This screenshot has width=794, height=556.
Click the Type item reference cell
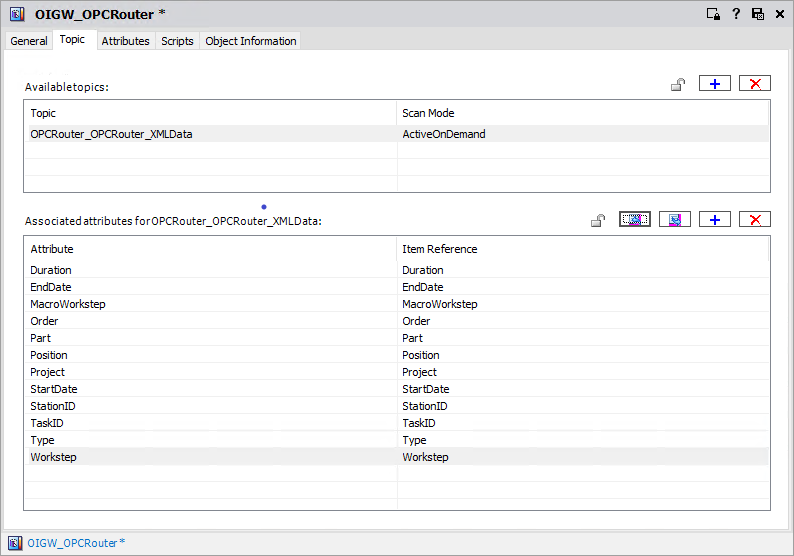point(583,440)
